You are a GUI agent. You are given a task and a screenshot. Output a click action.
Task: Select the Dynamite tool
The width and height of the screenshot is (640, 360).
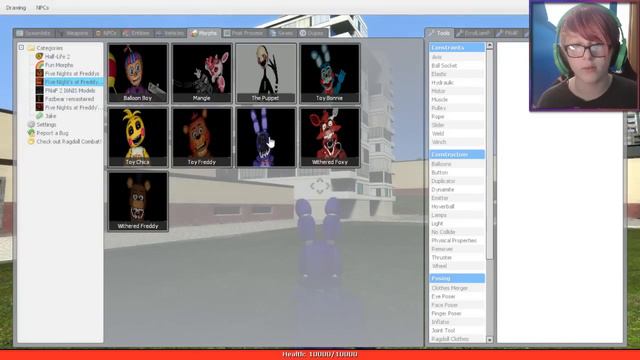pyautogui.click(x=457, y=189)
